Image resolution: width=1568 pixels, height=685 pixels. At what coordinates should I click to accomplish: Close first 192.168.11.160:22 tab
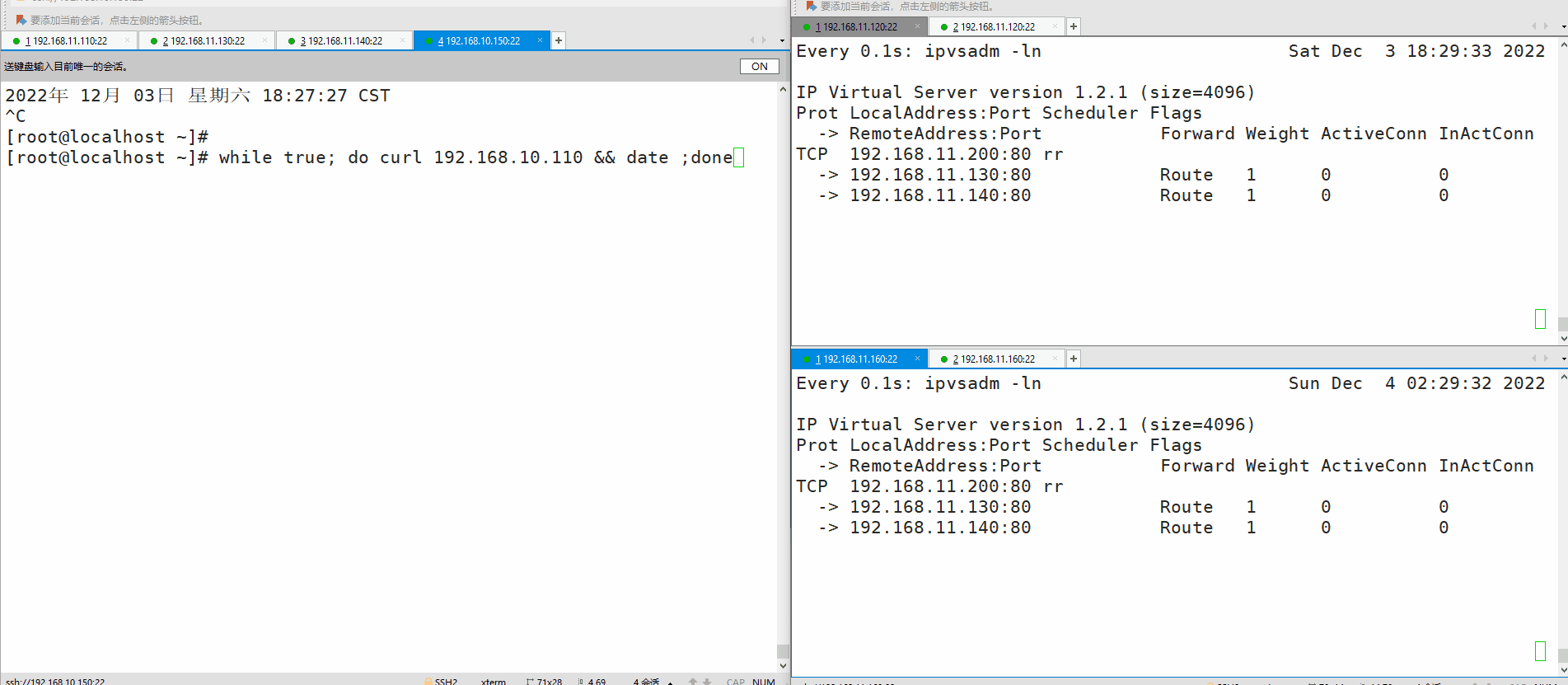coord(917,359)
